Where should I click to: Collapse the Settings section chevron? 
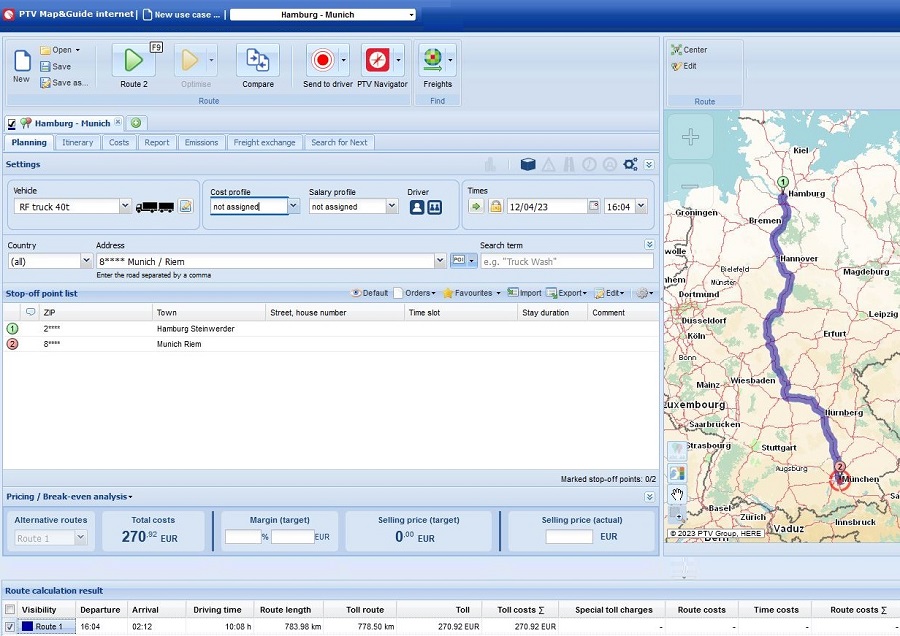649,165
